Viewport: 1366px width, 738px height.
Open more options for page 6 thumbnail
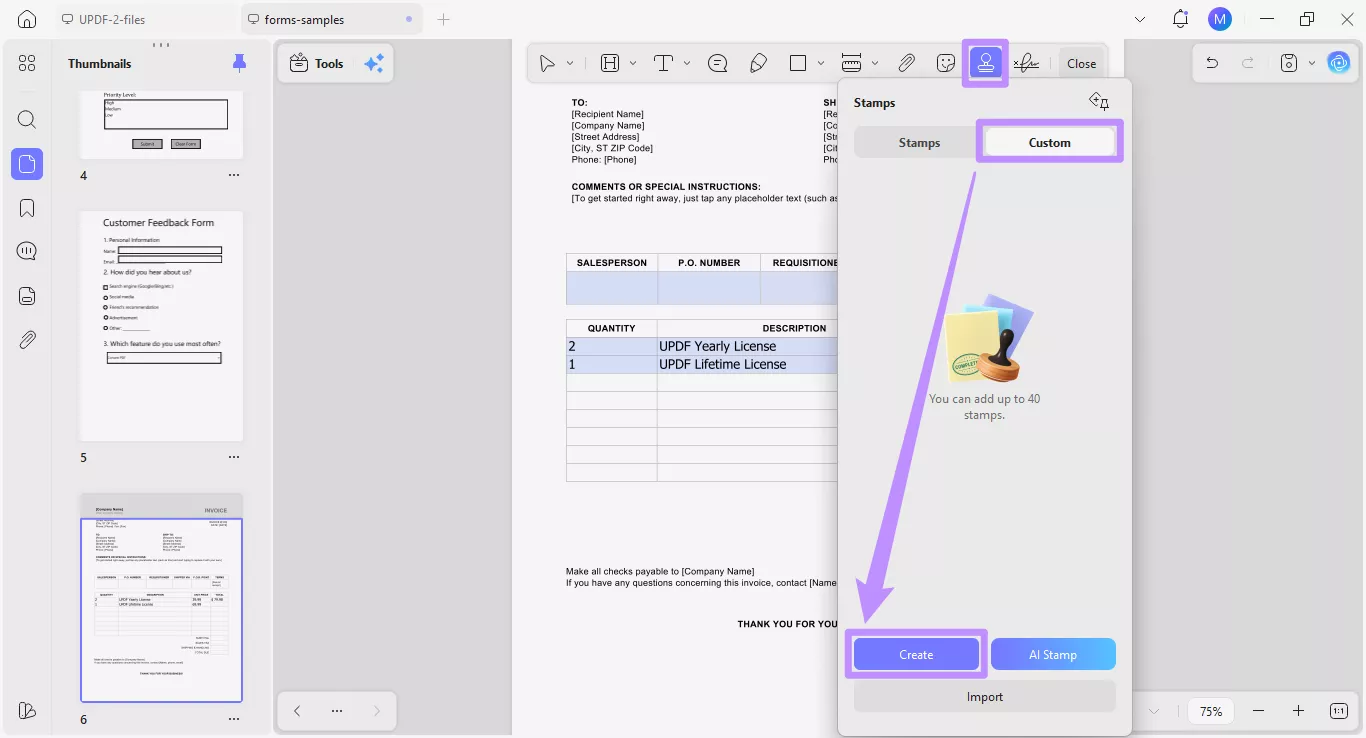[234, 719]
